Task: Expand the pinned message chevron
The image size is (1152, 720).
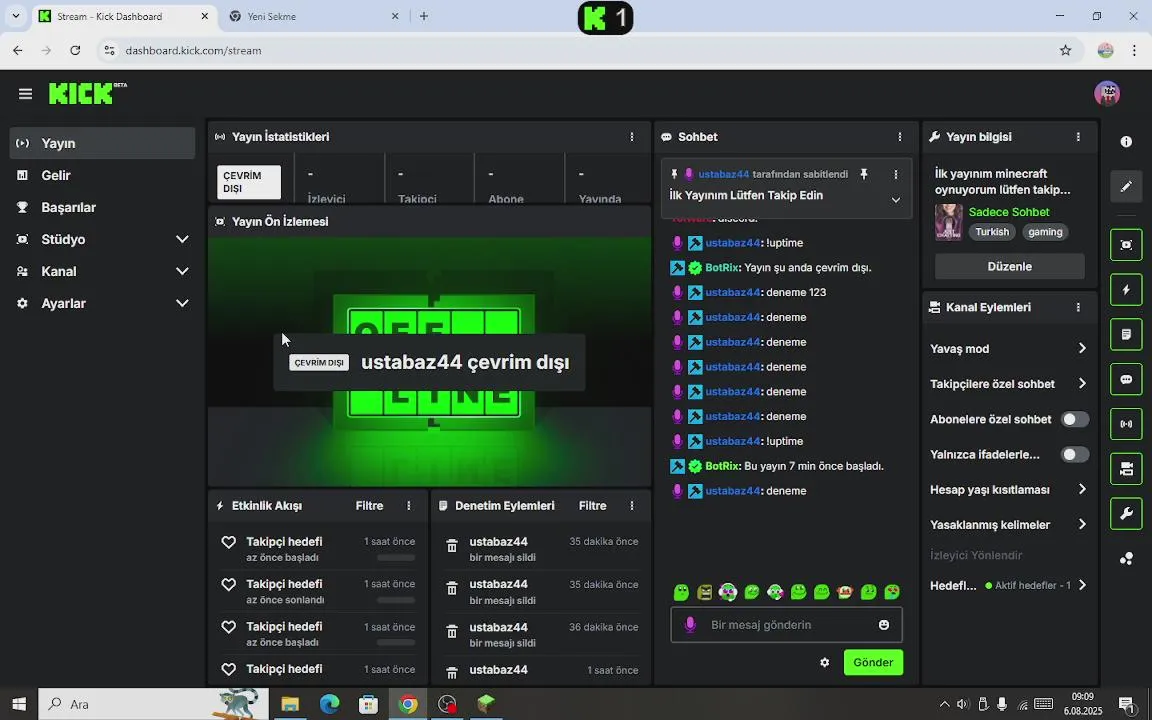Action: tap(896, 200)
